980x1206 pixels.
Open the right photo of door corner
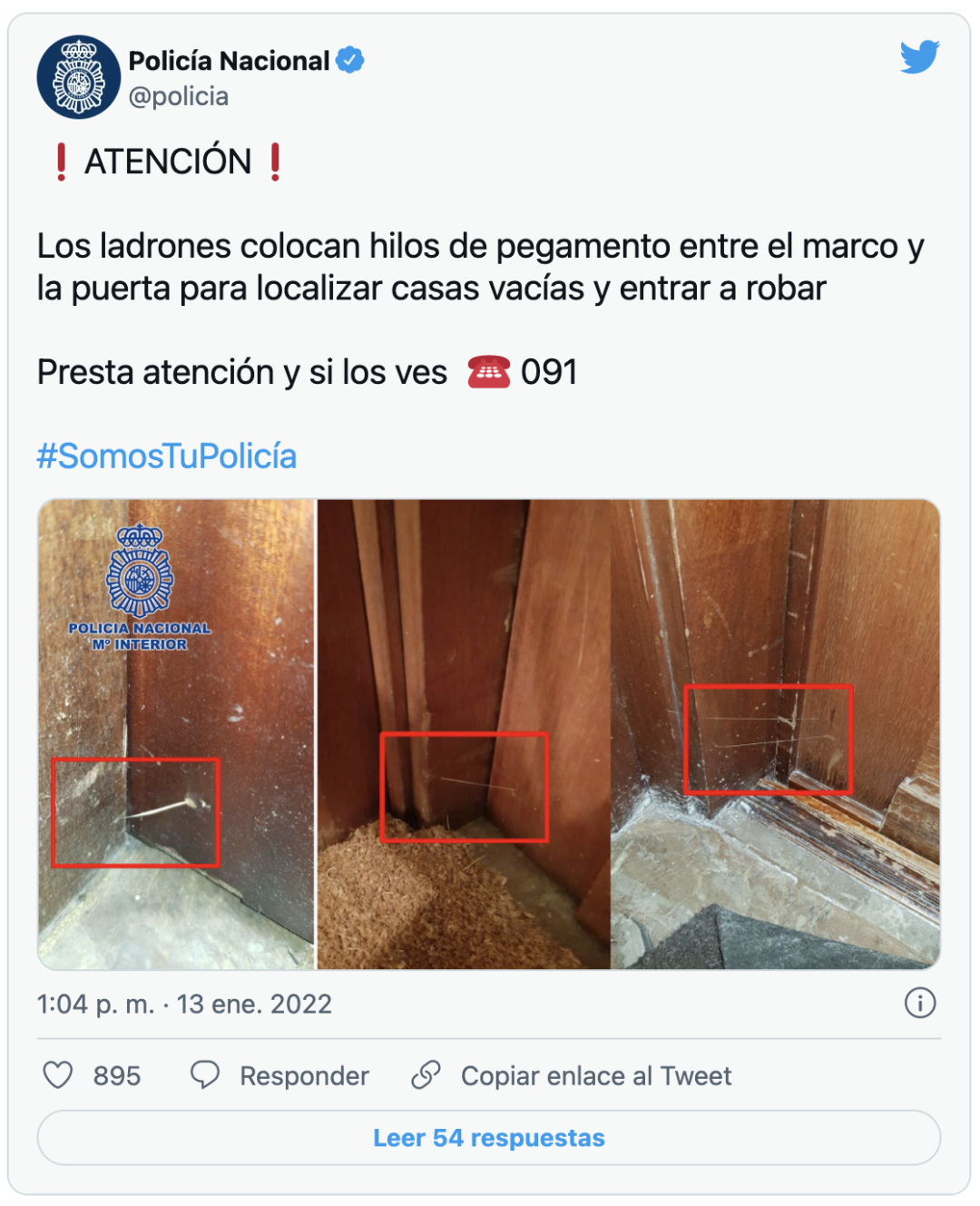tap(776, 734)
